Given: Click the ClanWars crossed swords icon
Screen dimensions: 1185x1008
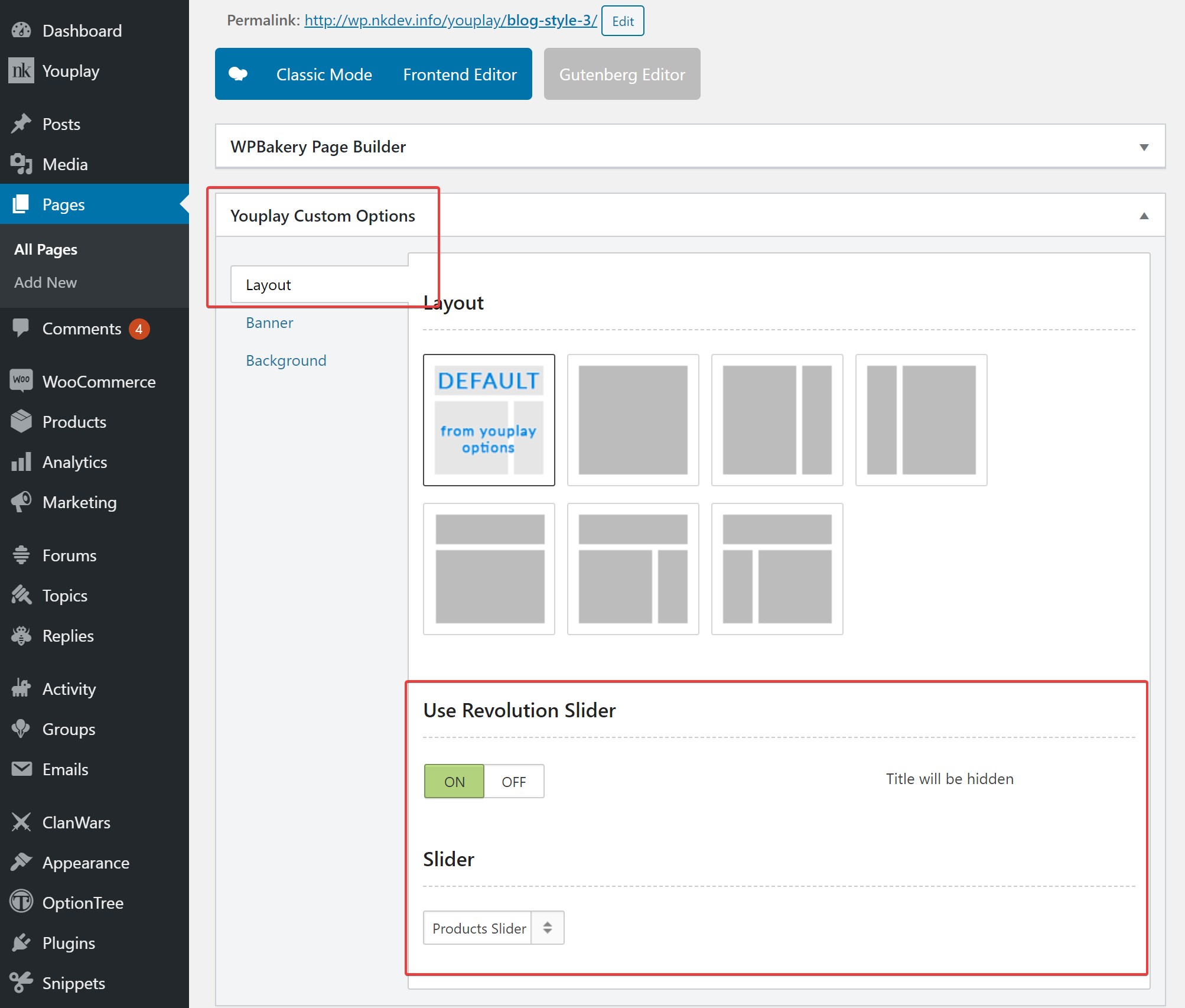Looking at the screenshot, I should click(21, 822).
